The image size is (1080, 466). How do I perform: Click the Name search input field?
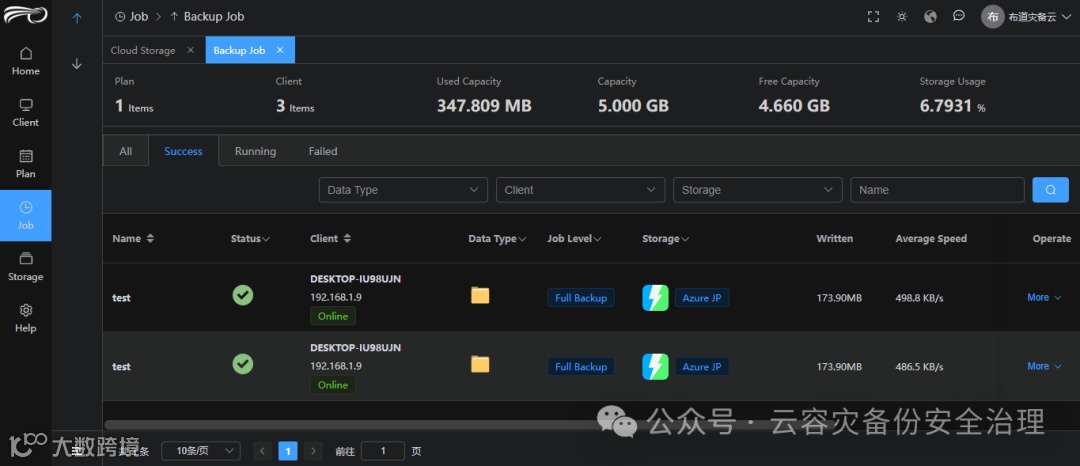pos(937,190)
